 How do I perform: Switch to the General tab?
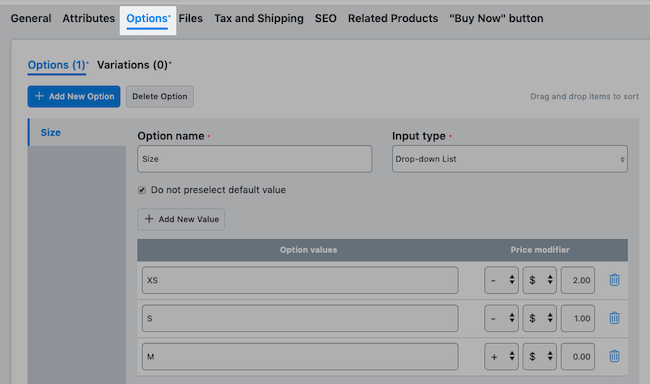click(31, 18)
